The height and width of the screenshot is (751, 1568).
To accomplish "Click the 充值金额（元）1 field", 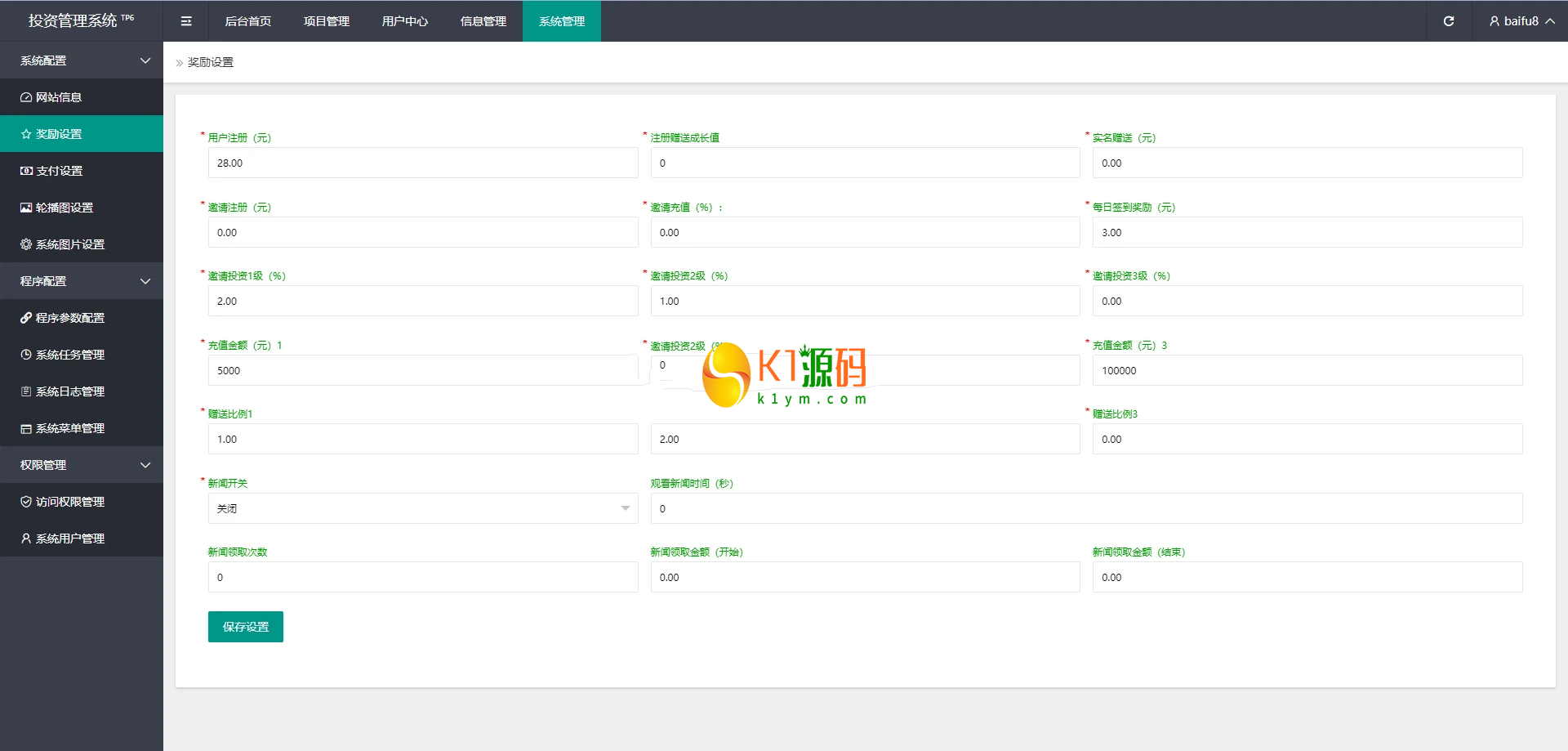I will click(x=423, y=370).
